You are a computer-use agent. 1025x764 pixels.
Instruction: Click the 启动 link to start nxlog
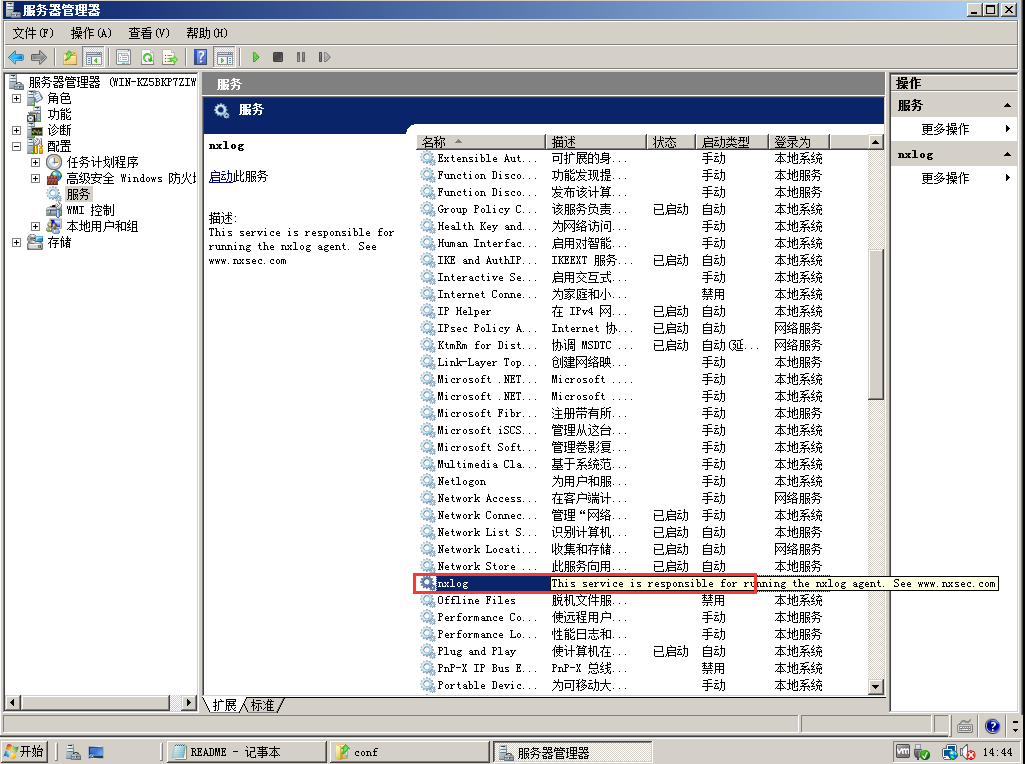click(220, 176)
